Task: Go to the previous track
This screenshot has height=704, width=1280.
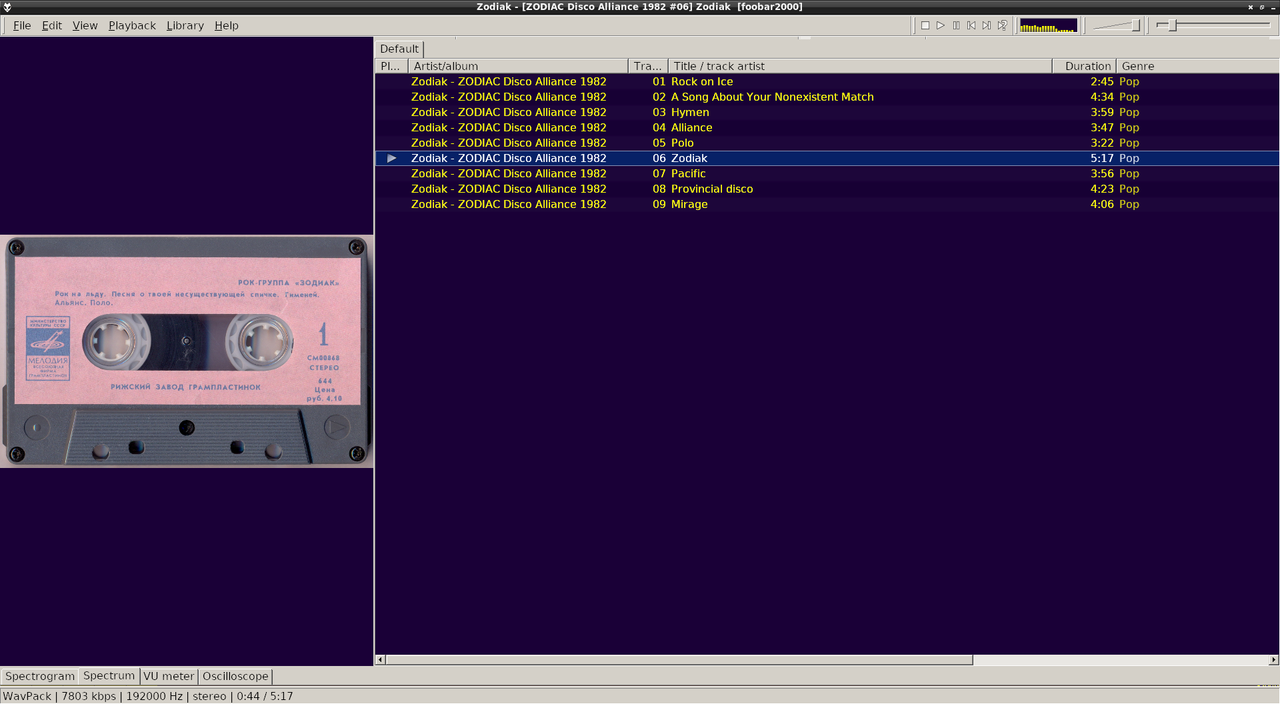Action: (x=971, y=25)
